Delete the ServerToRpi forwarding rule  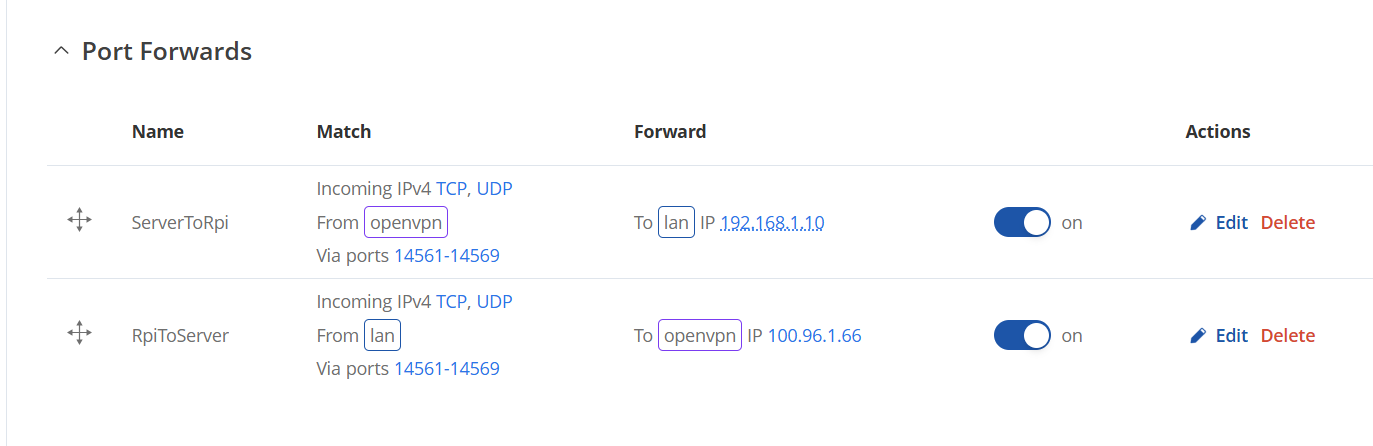[x=1287, y=223]
